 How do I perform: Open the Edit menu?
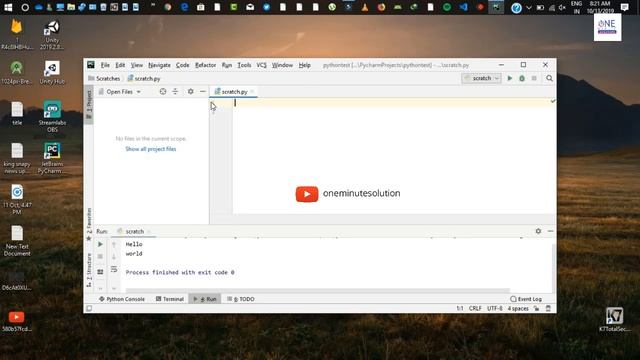tap(120, 65)
